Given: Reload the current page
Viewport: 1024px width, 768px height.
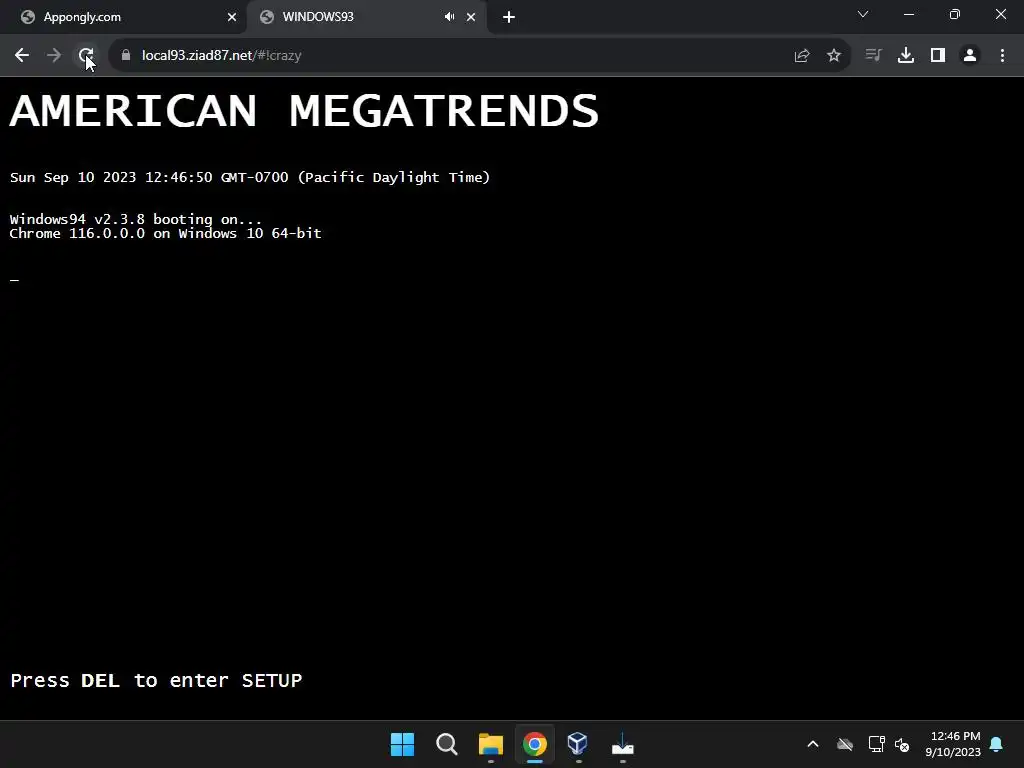Looking at the screenshot, I should tap(86, 56).
